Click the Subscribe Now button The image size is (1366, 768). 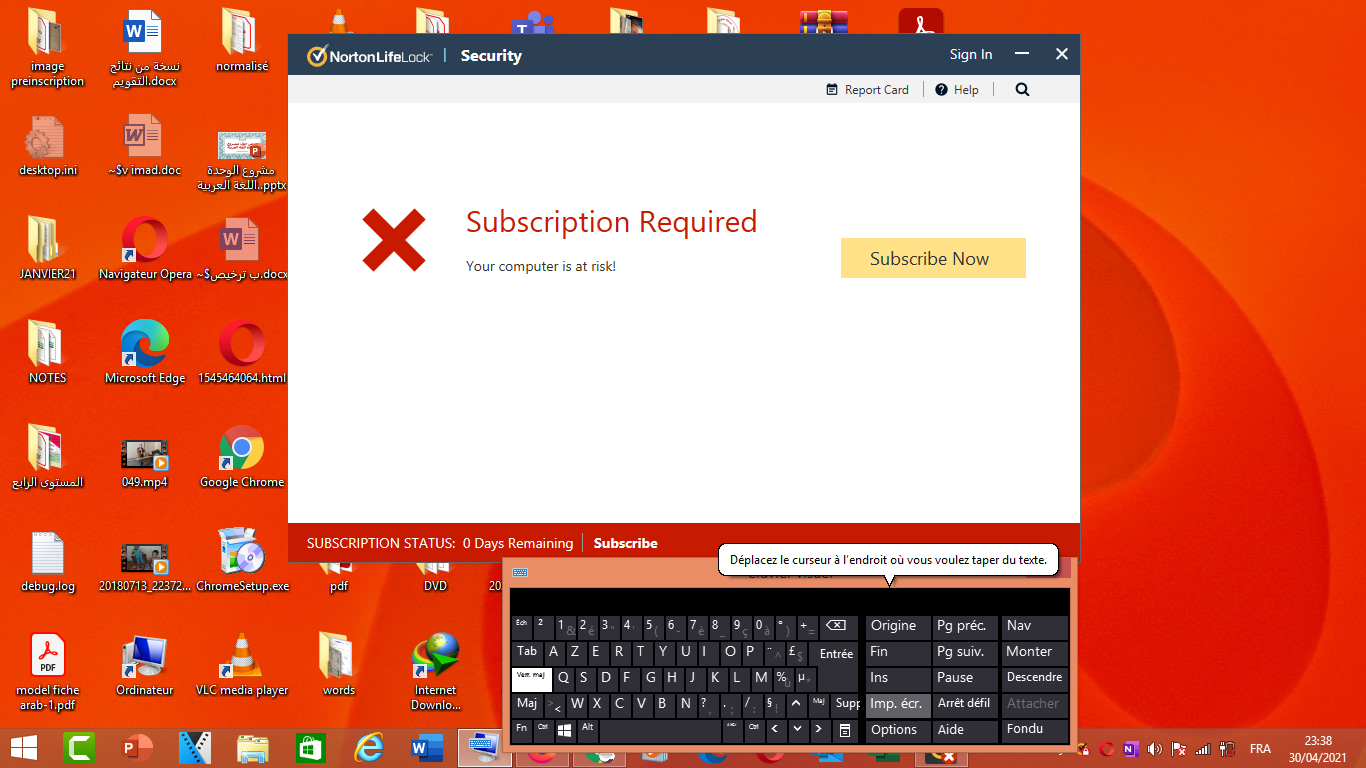coord(933,258)
